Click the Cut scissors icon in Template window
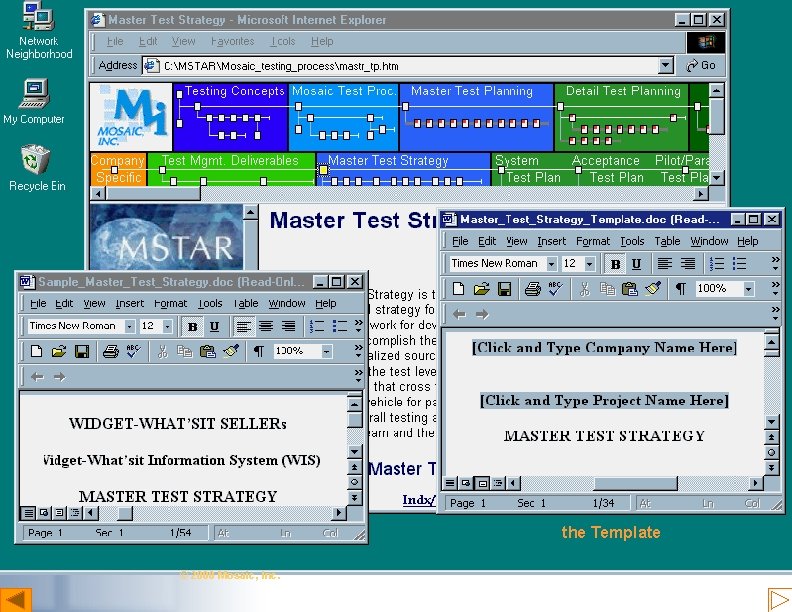792x612 pixels. (584, 289)
